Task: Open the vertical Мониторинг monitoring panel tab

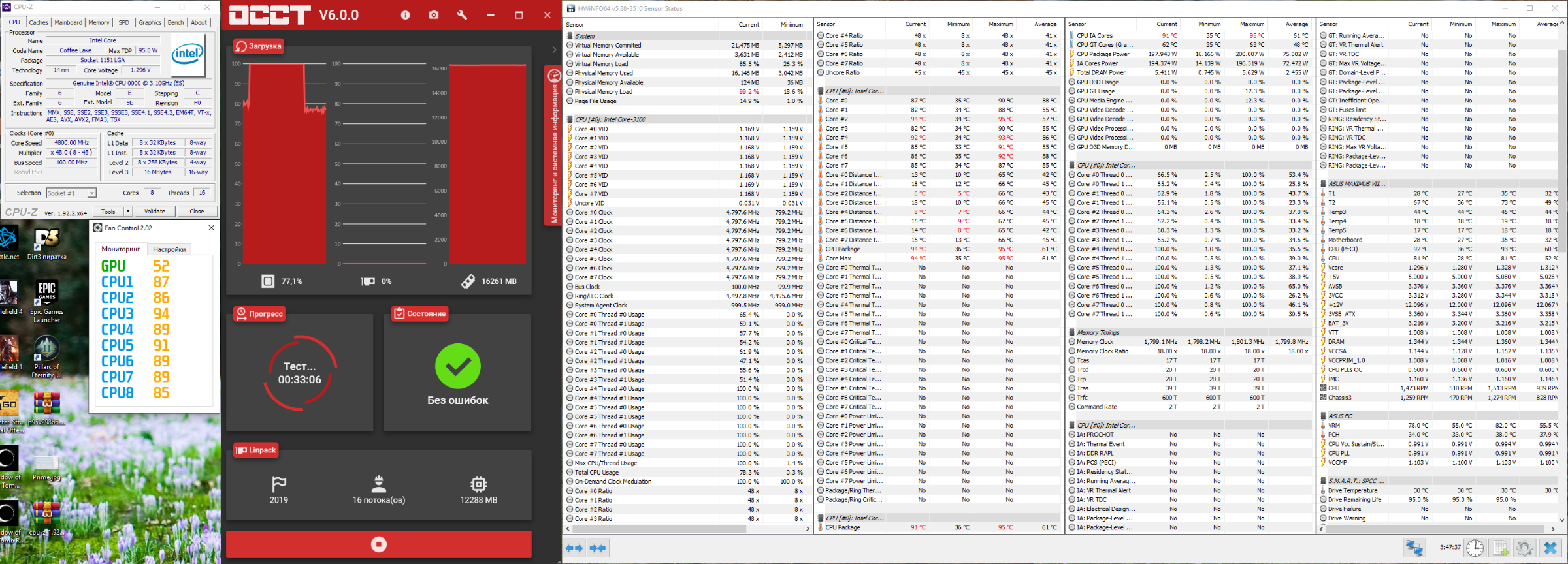Action: point(554,146)
